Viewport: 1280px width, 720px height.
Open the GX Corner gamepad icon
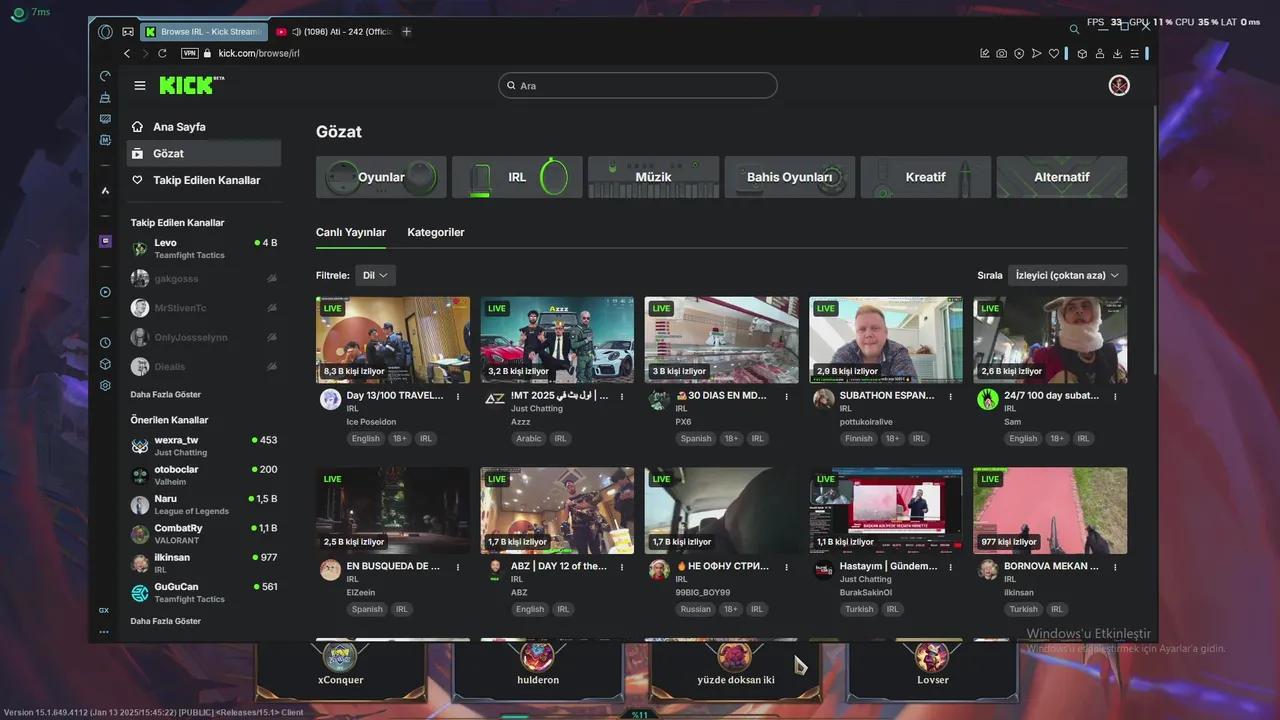tap(128, 32)
